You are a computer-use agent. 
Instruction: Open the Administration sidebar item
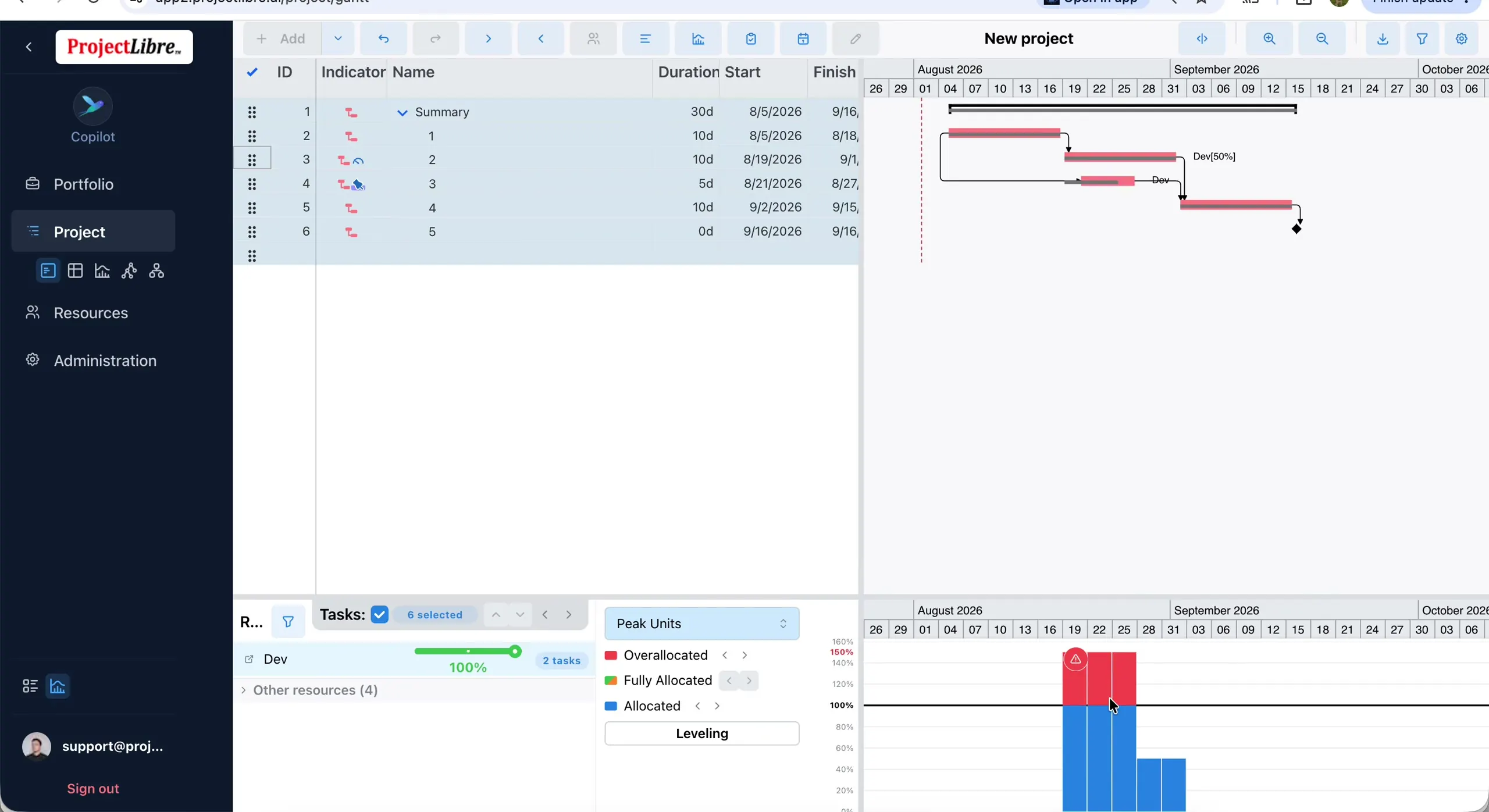[x=93, y=361]
